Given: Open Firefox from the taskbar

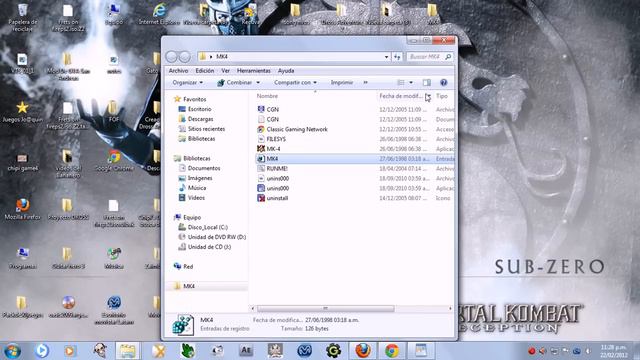Looking at the screenshot, I should pos(362,351).
